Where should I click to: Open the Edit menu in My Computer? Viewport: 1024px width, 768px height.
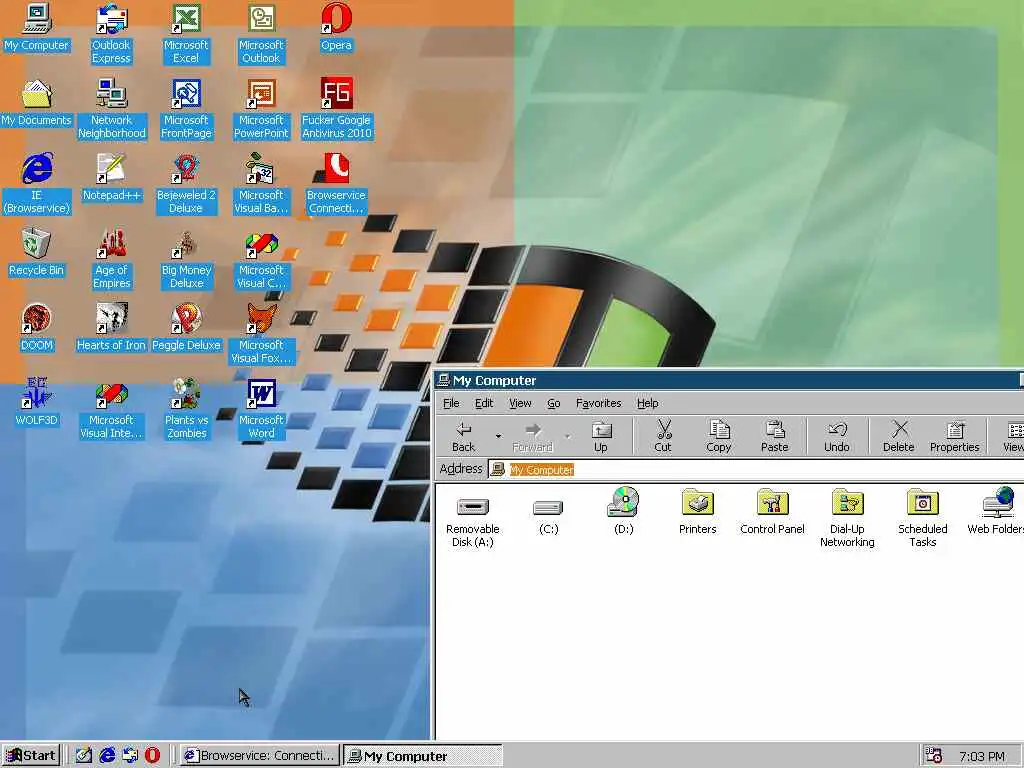[x=484, y=403]
